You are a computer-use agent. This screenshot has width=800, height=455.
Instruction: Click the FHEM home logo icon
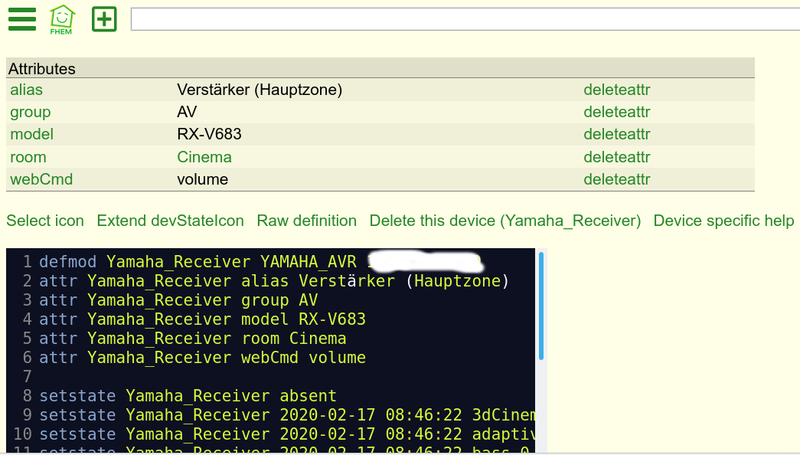tap(62, 19)
